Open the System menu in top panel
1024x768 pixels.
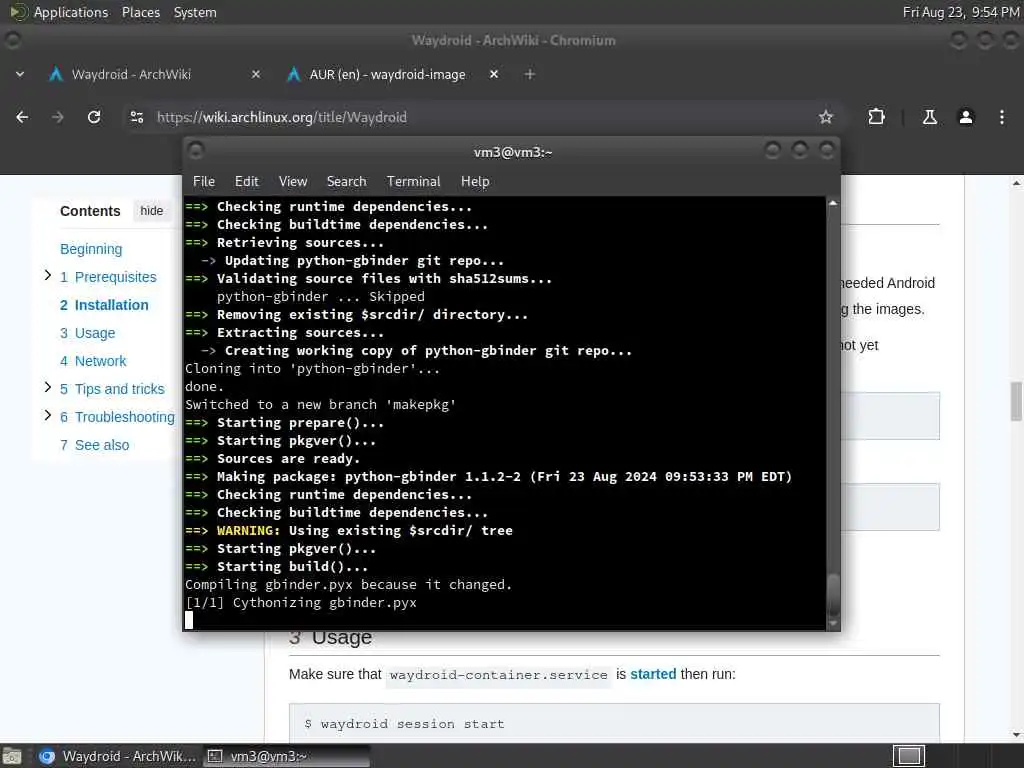195,12
